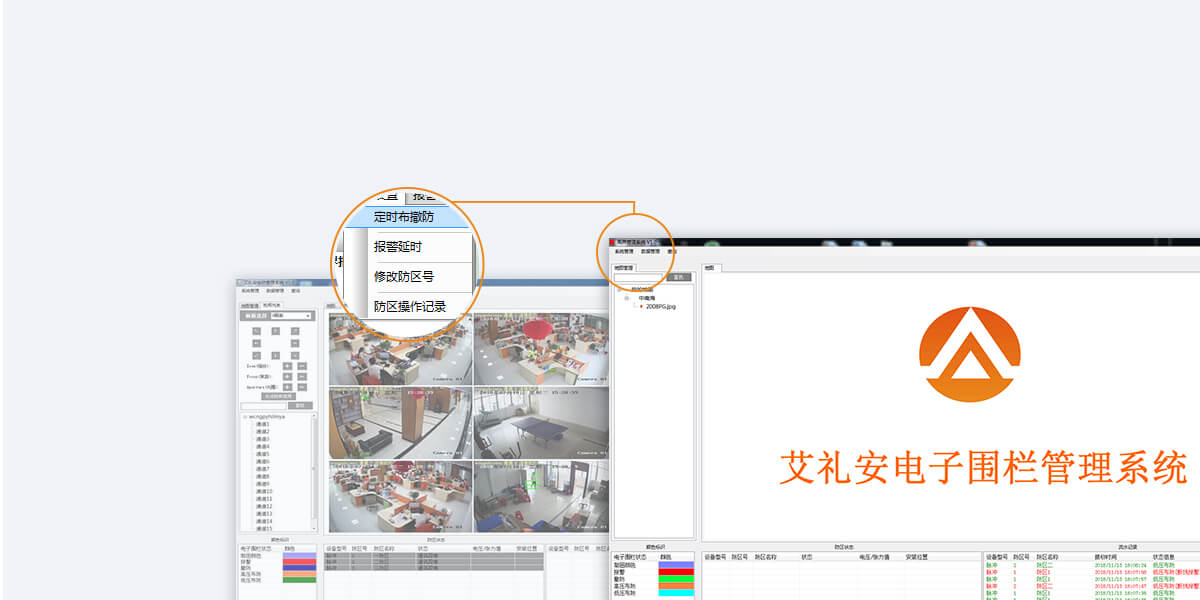Select 通道5 in channel list
1200x600 pixels.
tap(262, 454)
